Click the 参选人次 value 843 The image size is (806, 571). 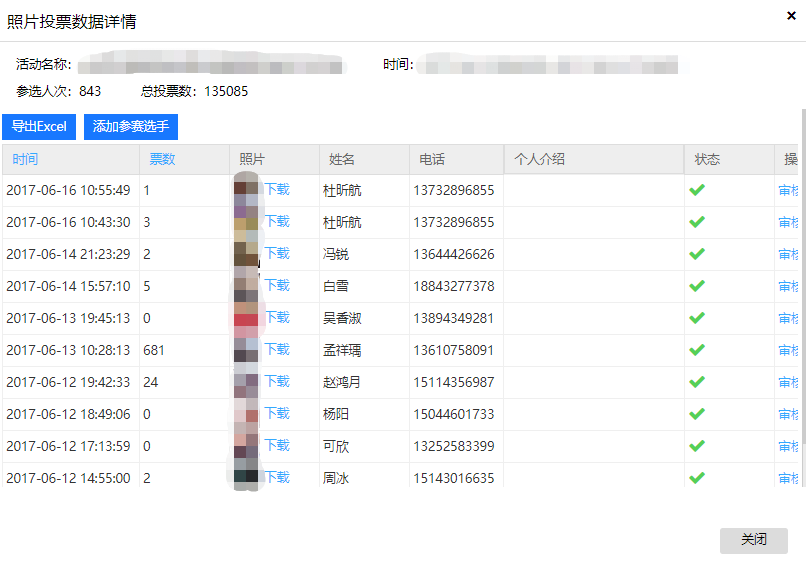point(90,91)
